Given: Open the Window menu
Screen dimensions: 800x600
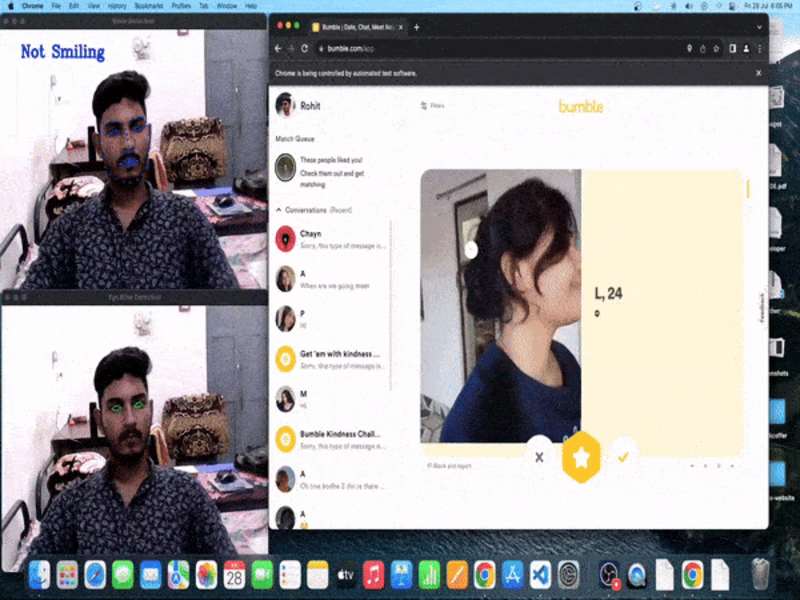Looking at the screenshot, I should [x=227, y=6].
